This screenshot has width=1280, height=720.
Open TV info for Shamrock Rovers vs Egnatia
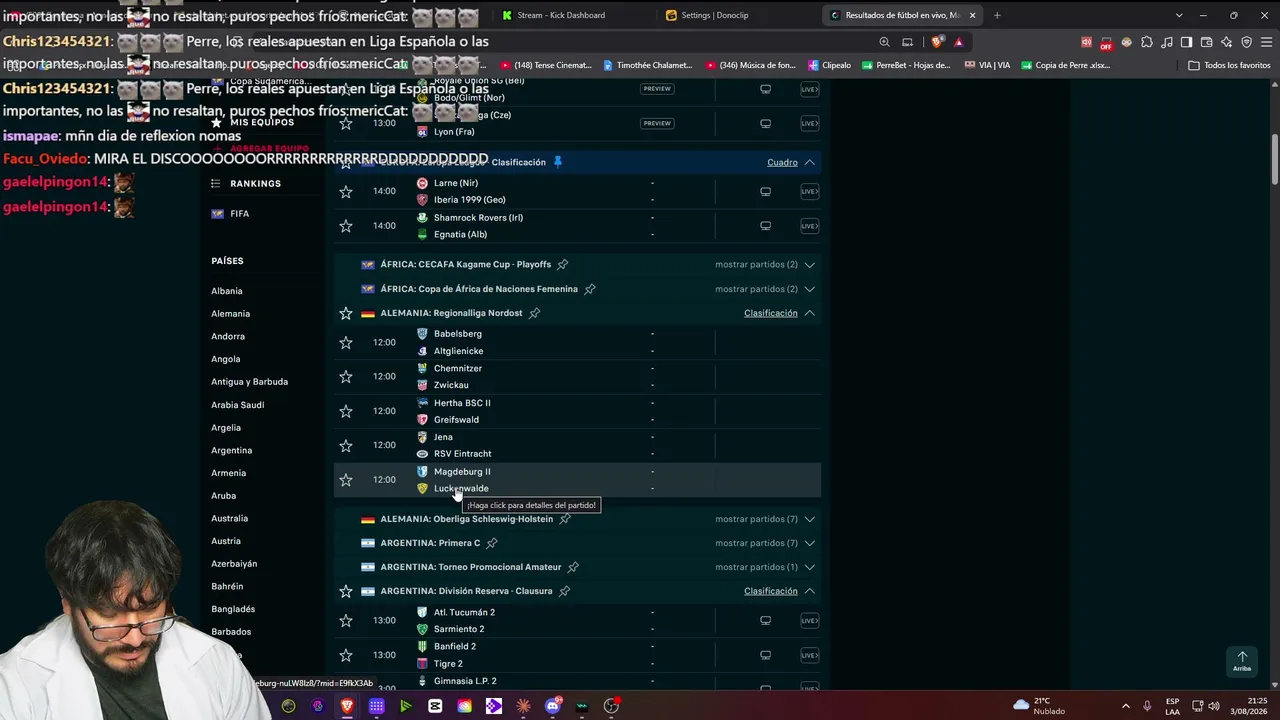765,226
